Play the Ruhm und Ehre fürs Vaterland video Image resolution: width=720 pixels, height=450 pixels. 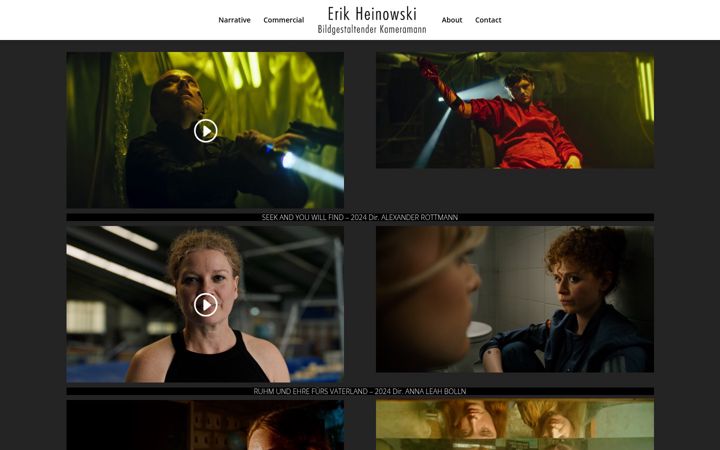(205, 304)
